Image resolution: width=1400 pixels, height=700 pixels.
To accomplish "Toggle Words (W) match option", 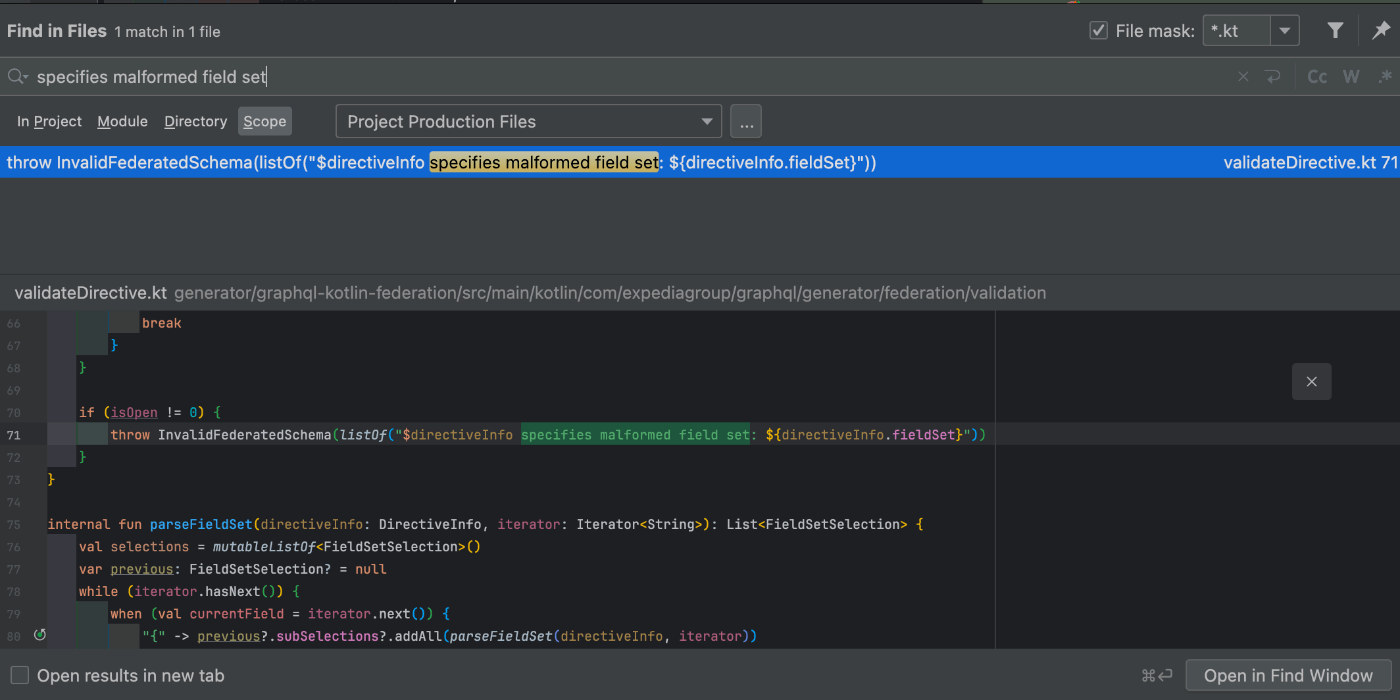I will pos(1351,77).
